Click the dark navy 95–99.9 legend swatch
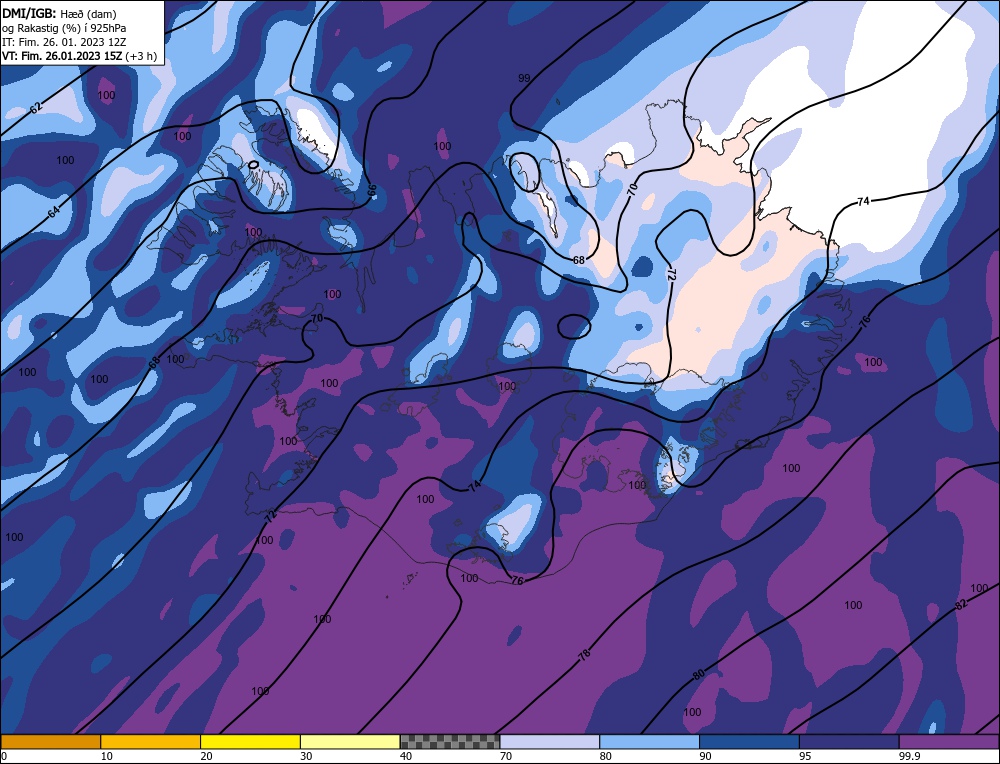Image resolution: width=1000 pixels, height=764 pixels. pyautogui.click(x=849, y=742)
